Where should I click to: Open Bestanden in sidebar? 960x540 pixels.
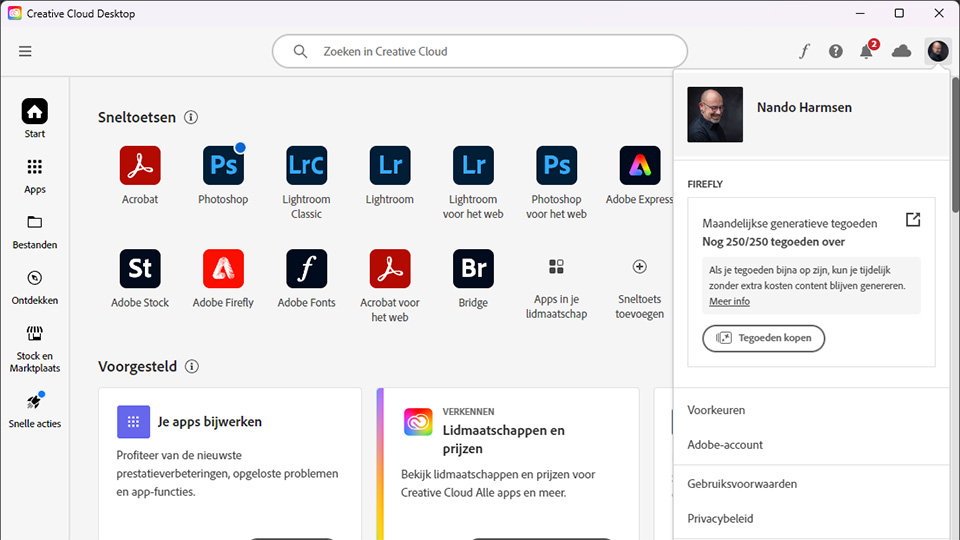point(35,232)
